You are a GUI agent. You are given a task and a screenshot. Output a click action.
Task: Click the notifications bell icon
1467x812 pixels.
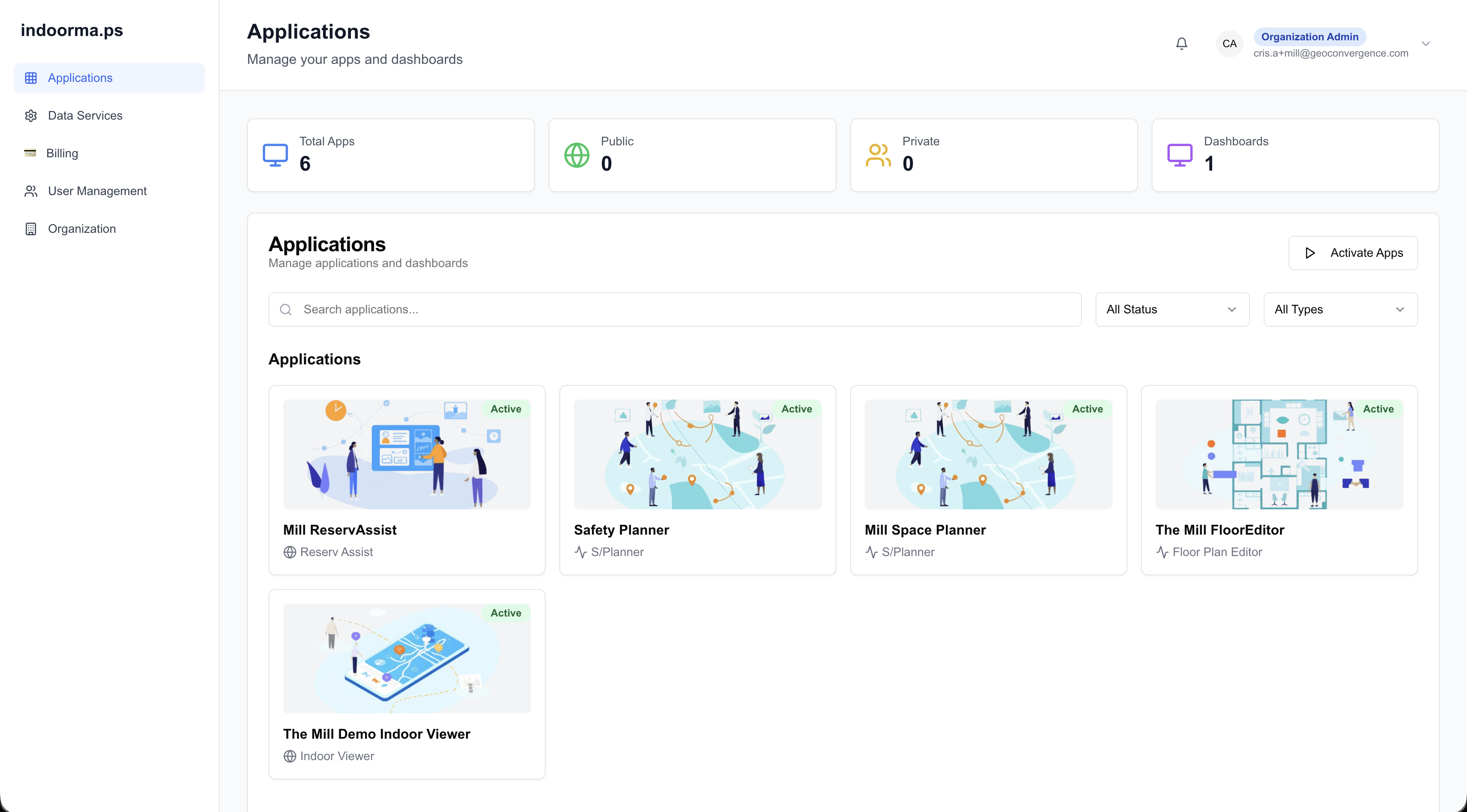click(x=1182, y=44)
